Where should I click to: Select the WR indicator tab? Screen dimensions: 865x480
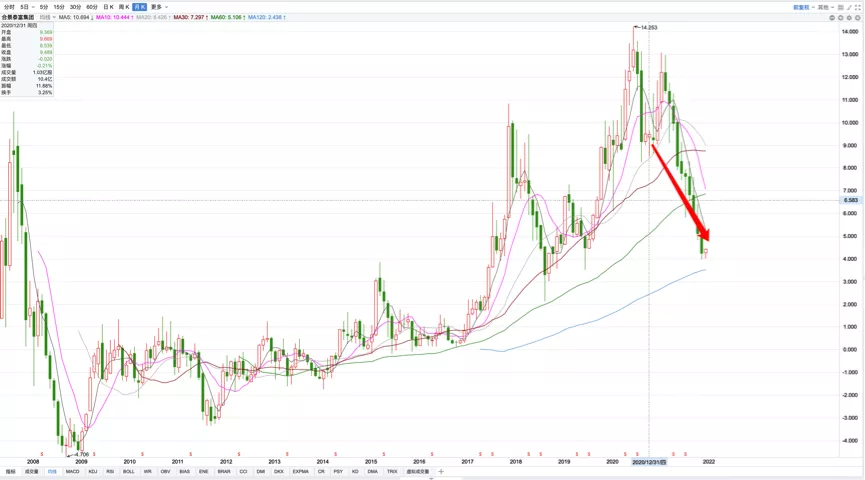pos(147,472)
